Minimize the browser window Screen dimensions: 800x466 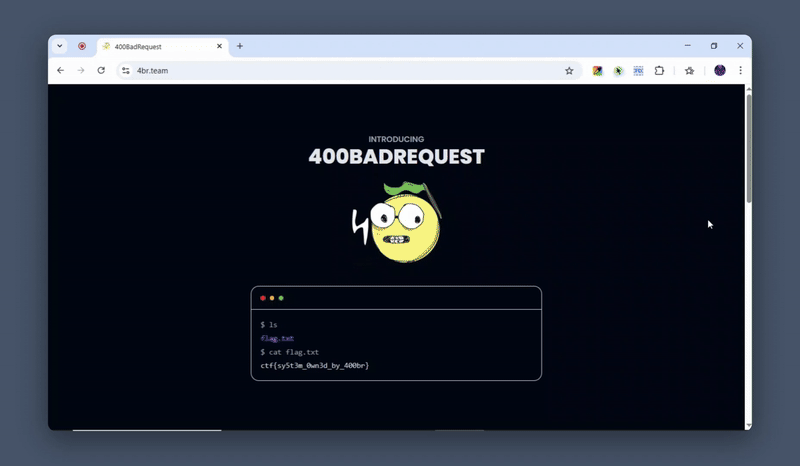coord(688,45)
